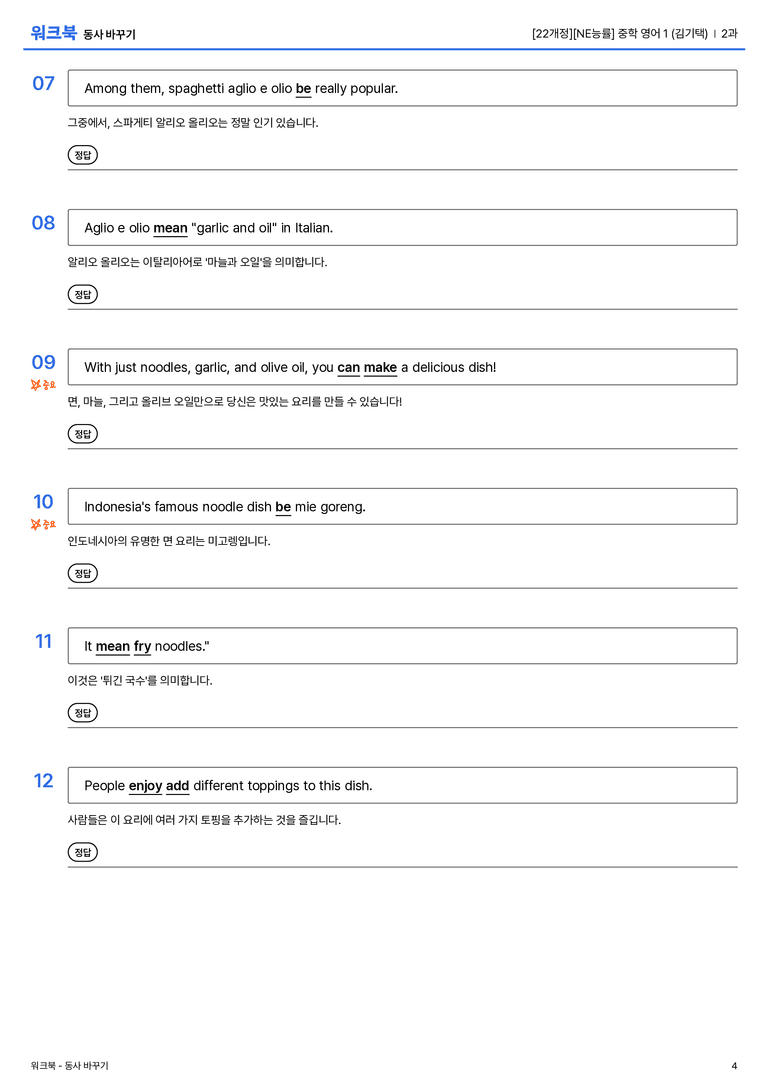The width and height of the screenshot is (768, 1087).
Task: Click the 정답 badge under question 11
Action: click(x=82, y=713)
